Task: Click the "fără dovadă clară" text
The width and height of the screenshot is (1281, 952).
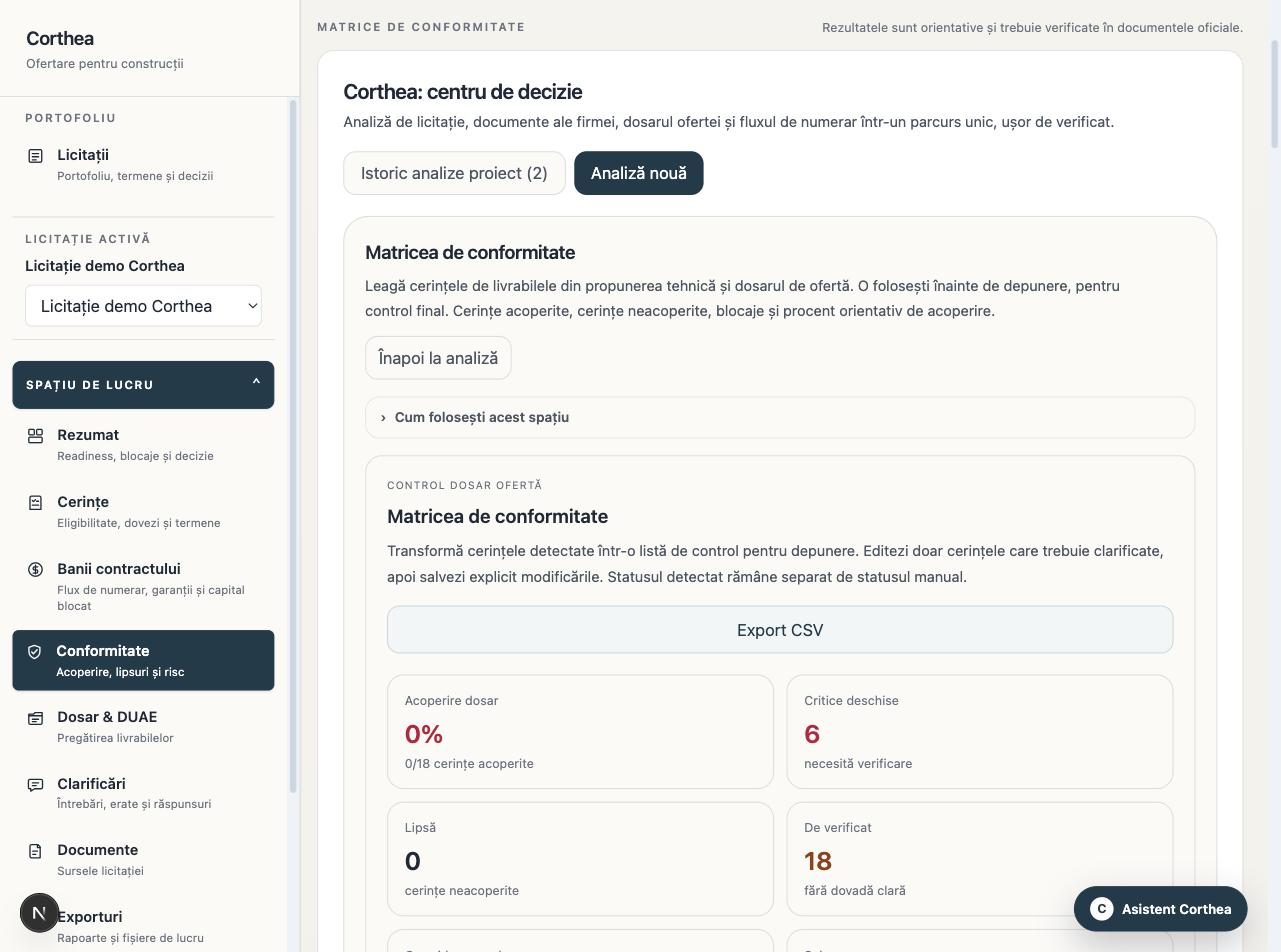Action: pos(855,891)
